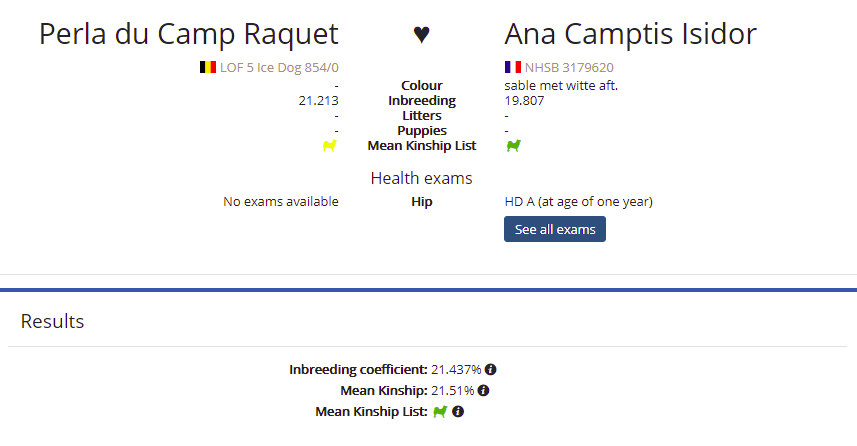Click the green dog icon in Results

click(x=440, y=412)
